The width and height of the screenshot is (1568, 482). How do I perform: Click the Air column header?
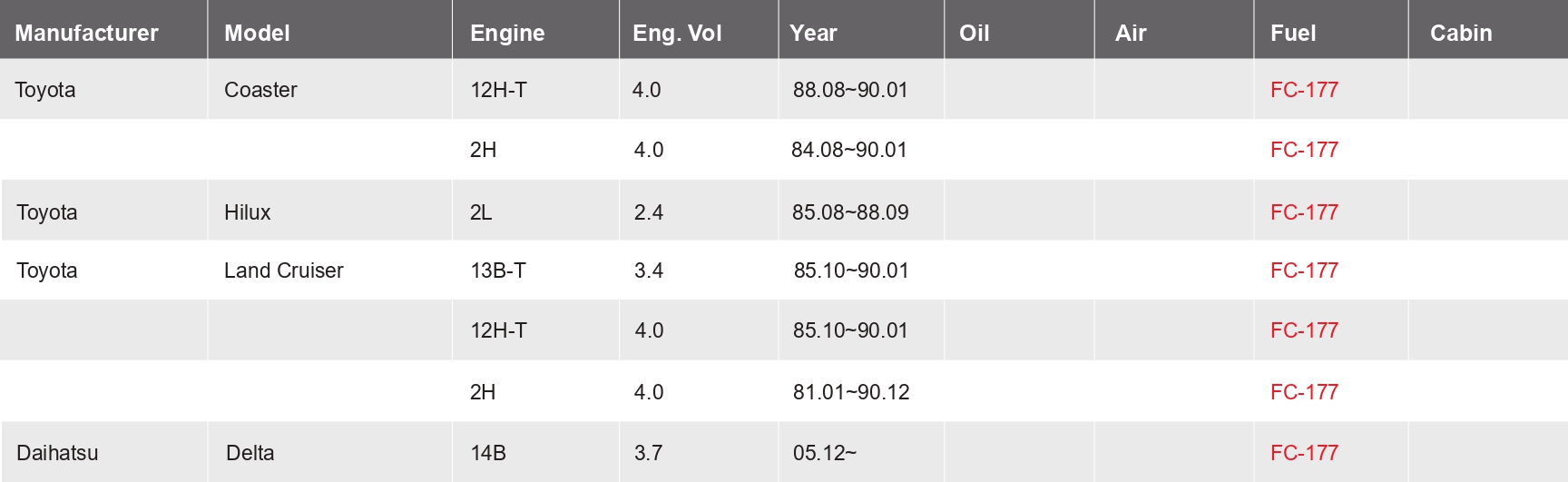[1131, 33]
